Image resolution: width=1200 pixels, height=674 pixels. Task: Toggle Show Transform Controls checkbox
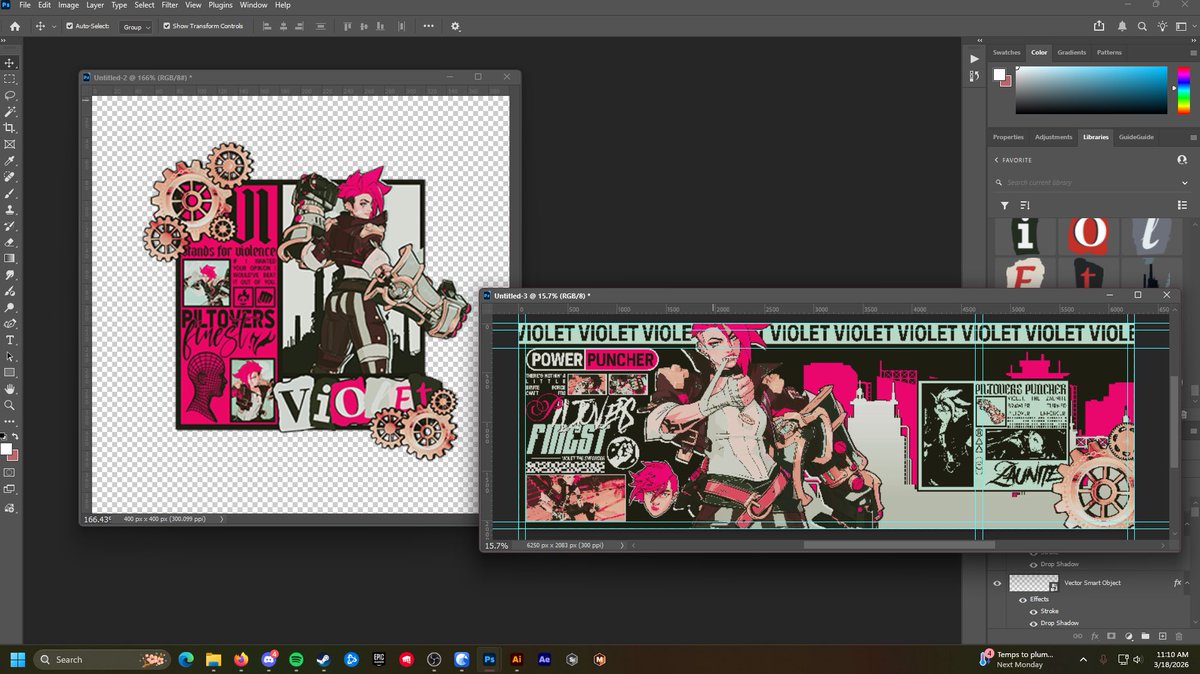click(166, 26)
